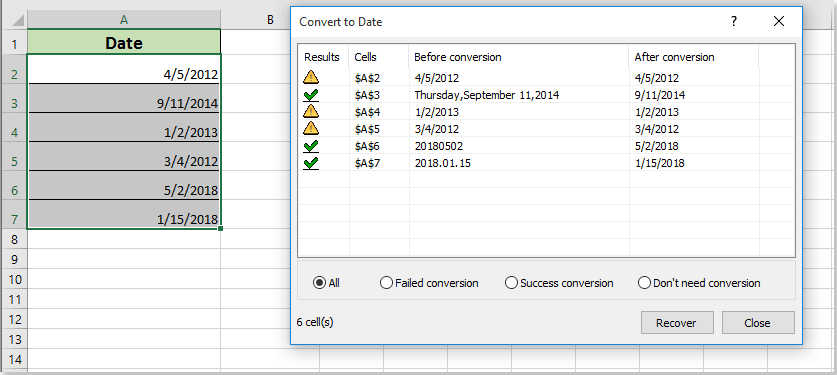Click '5/2/2018' in After conversion column
The image size is (837, 375).
pyautogui.click(x=657, y=146)
